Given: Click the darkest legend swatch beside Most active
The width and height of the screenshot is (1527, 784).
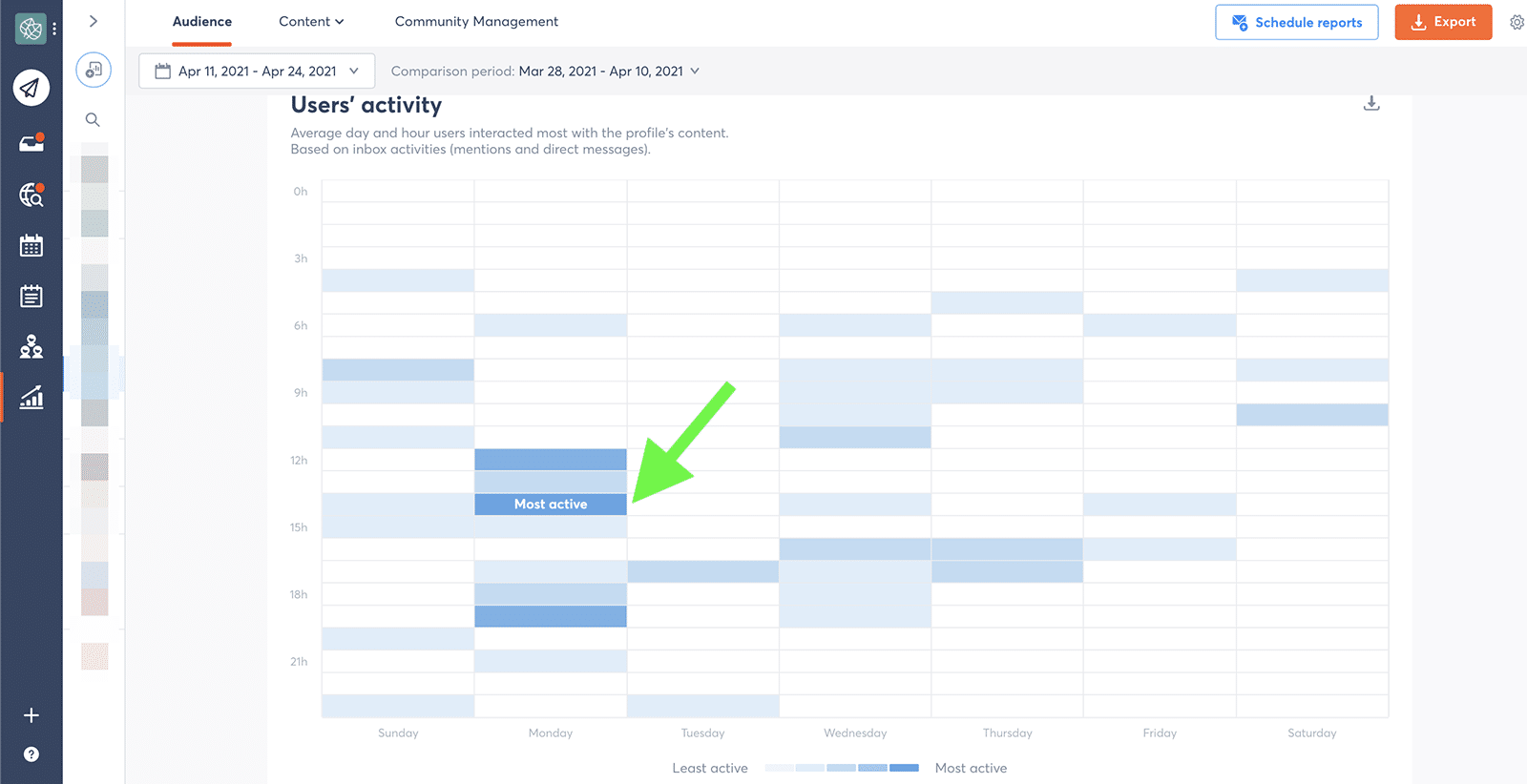Looking at the screenshot, I should click(x=904, y=768).
